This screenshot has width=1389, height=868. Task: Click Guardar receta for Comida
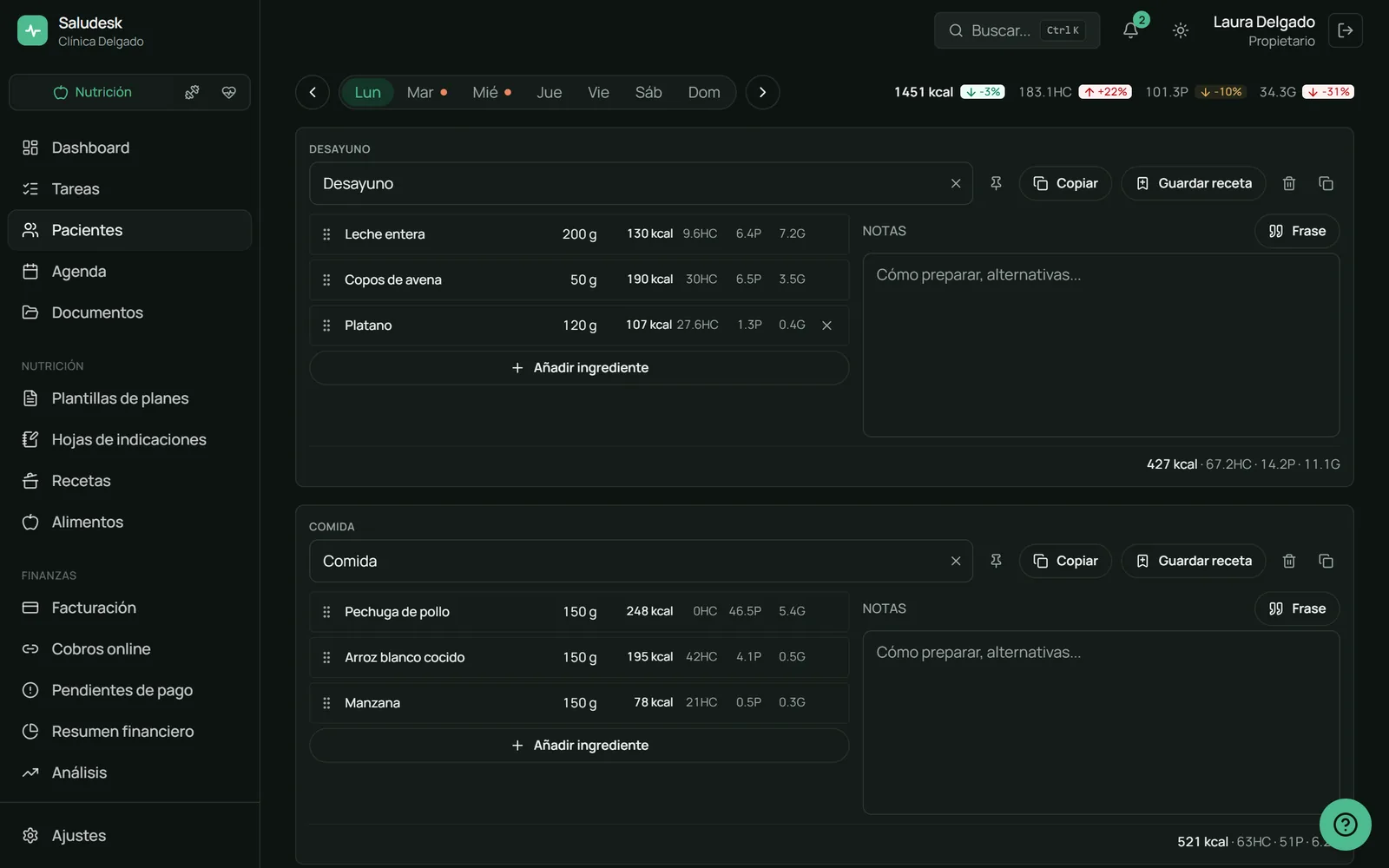click(x=1194, y=561)
